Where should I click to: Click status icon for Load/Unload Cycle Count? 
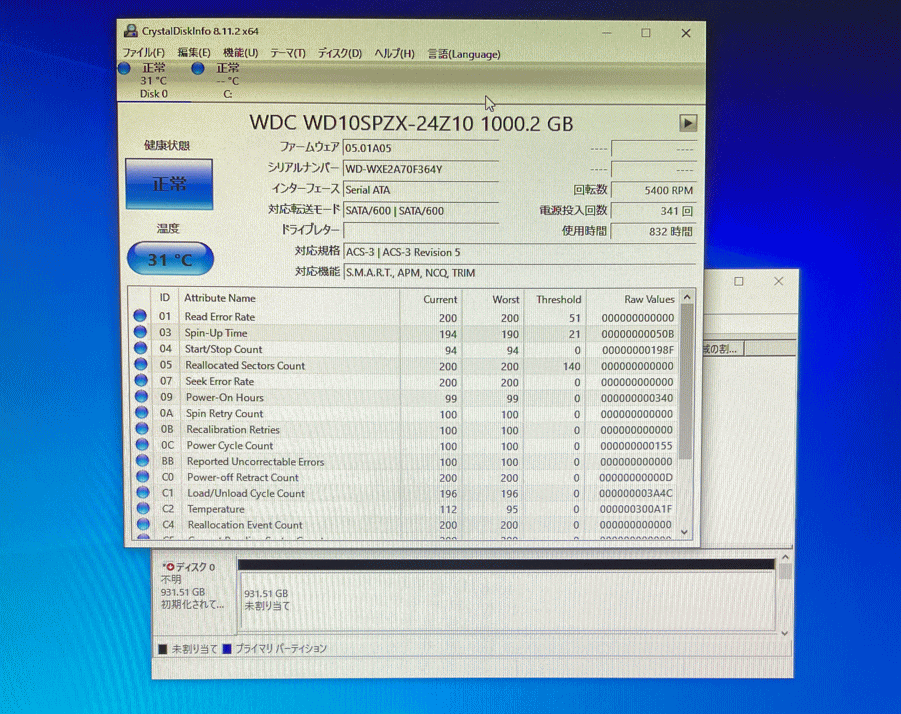click(143, 492)
